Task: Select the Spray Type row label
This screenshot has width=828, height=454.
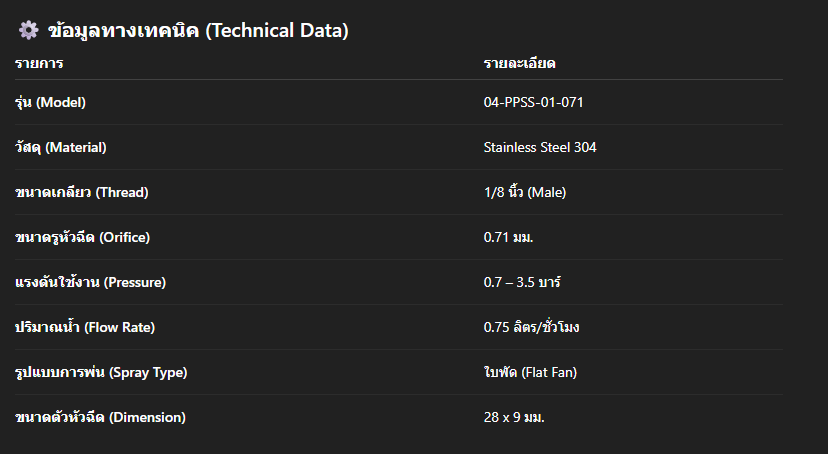Action: point(101,372)
